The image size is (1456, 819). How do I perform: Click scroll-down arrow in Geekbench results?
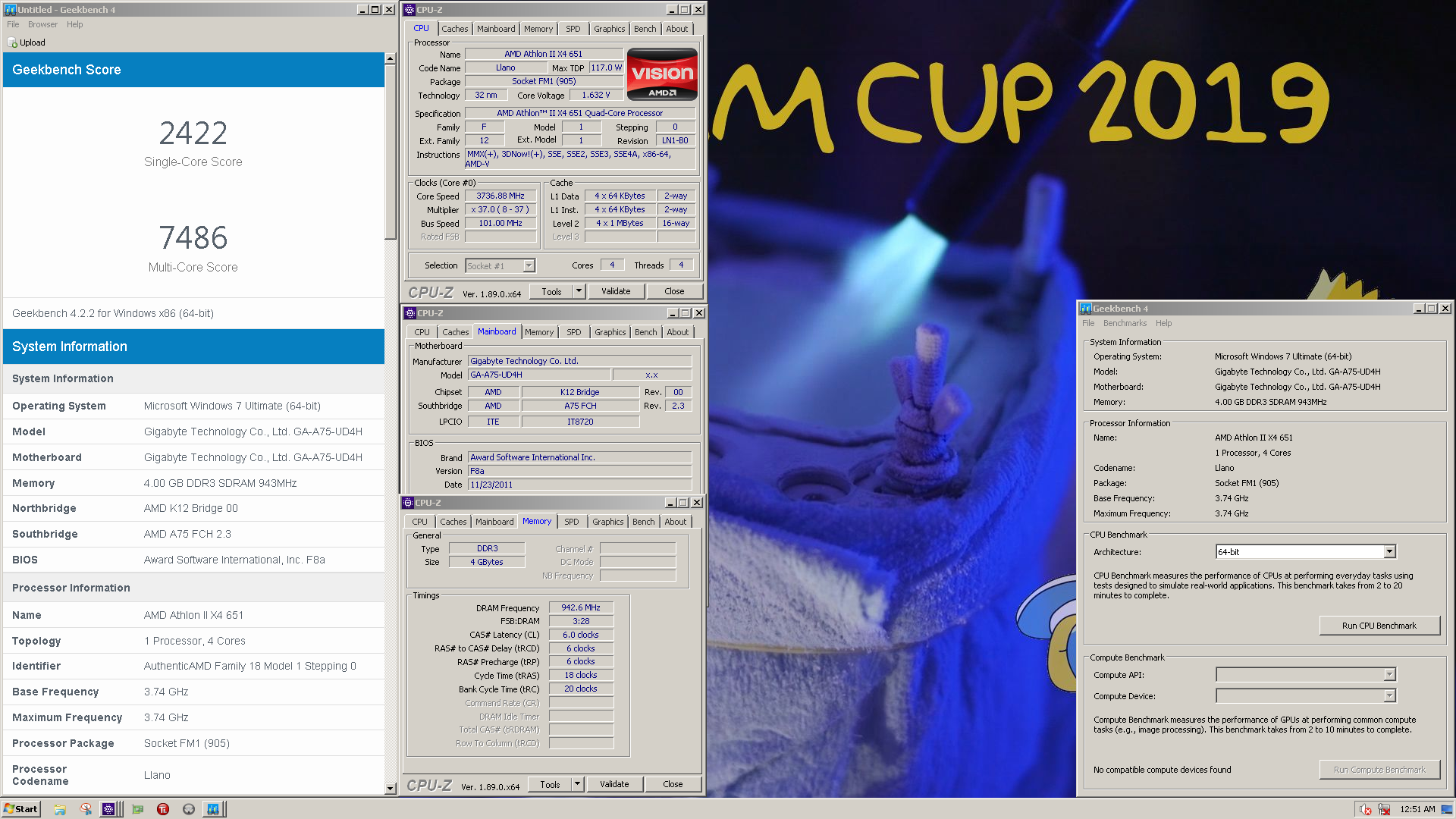pos(391,789)
